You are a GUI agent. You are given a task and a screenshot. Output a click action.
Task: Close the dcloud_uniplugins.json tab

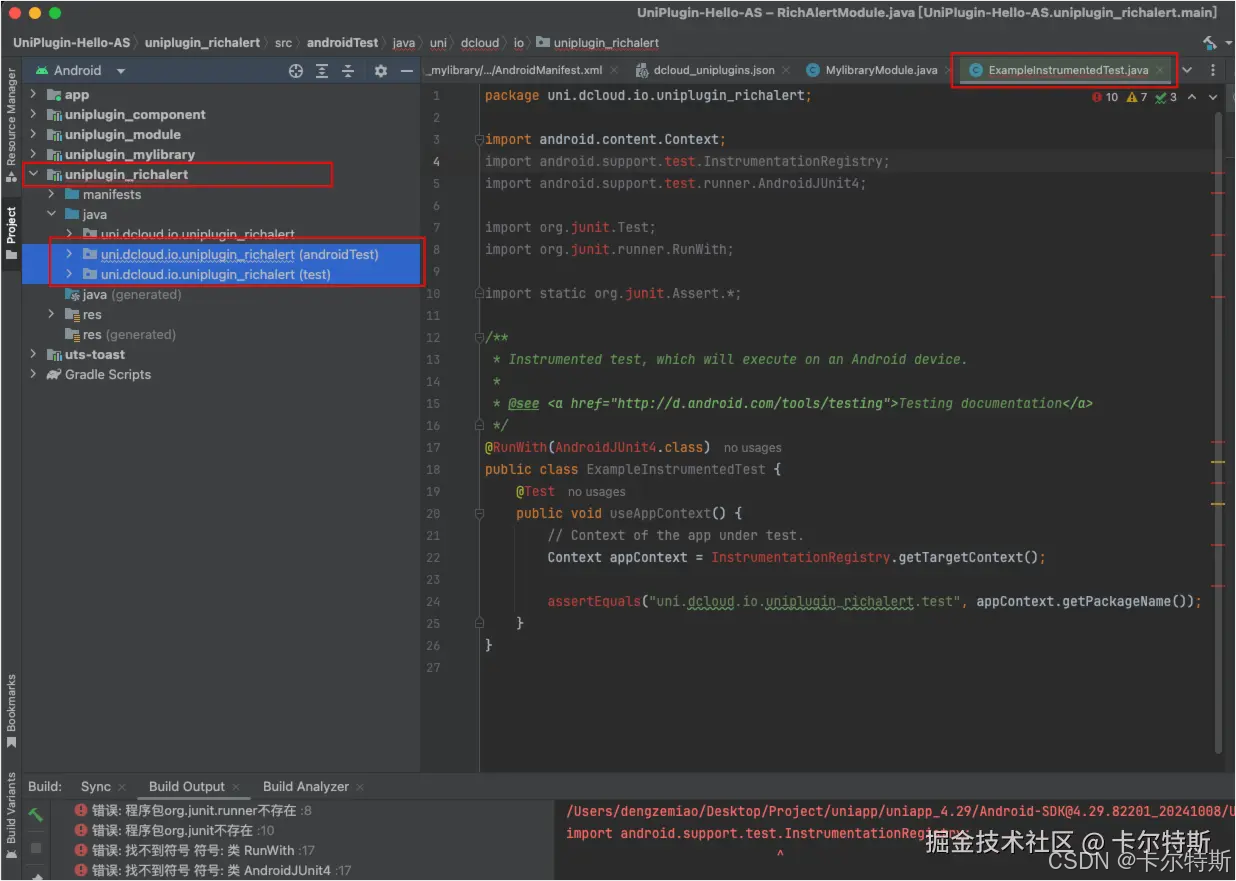click(x=786, y=70)
